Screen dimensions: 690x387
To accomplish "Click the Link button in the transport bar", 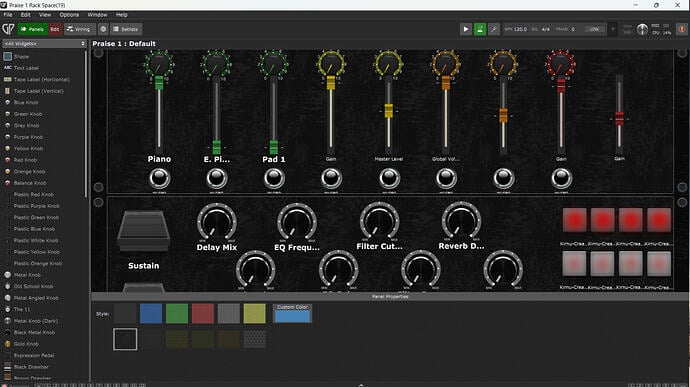I will point(594,29).
